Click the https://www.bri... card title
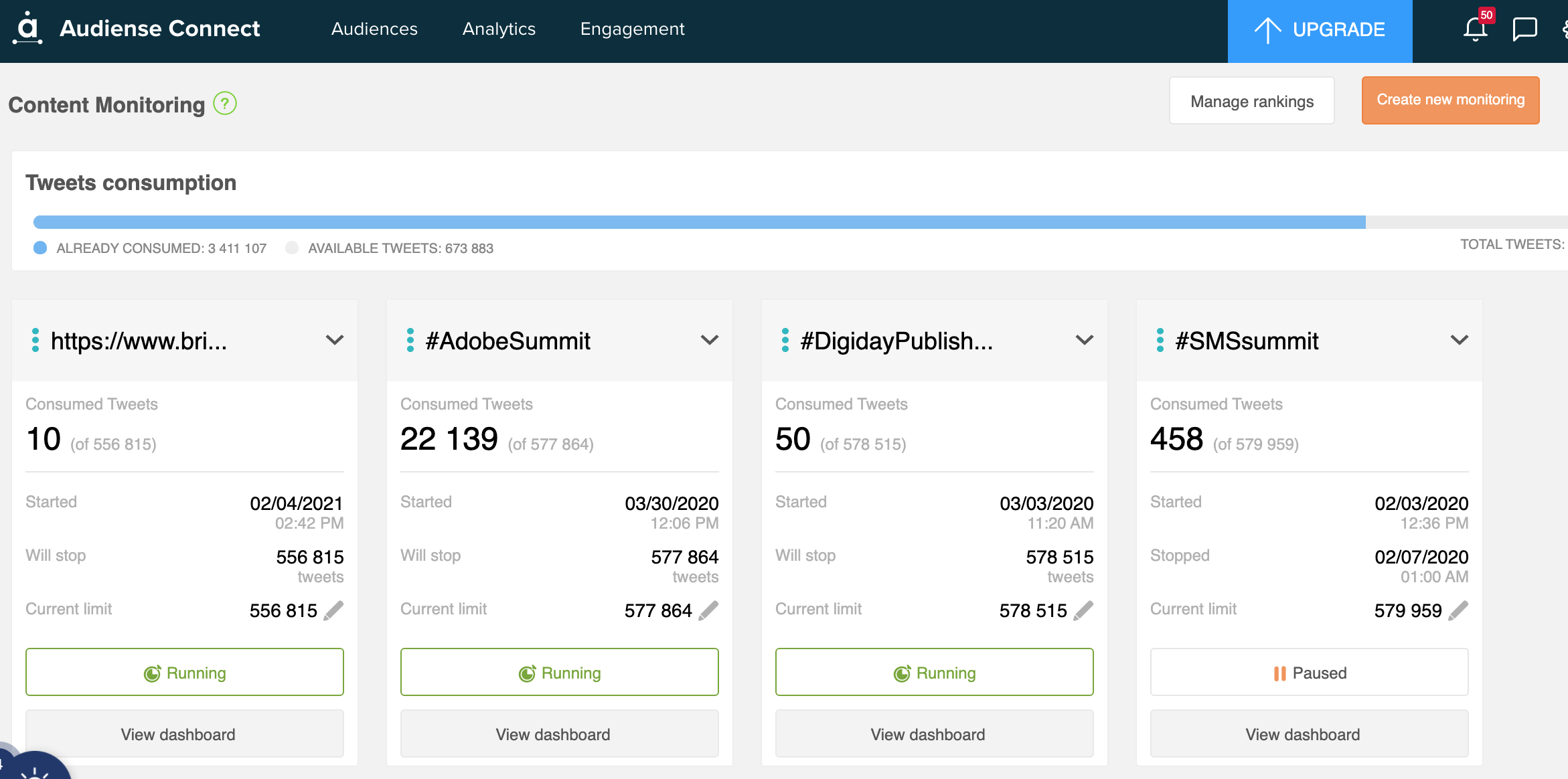The width and height of the screenshot is (1568, 779). coord(139,341)
